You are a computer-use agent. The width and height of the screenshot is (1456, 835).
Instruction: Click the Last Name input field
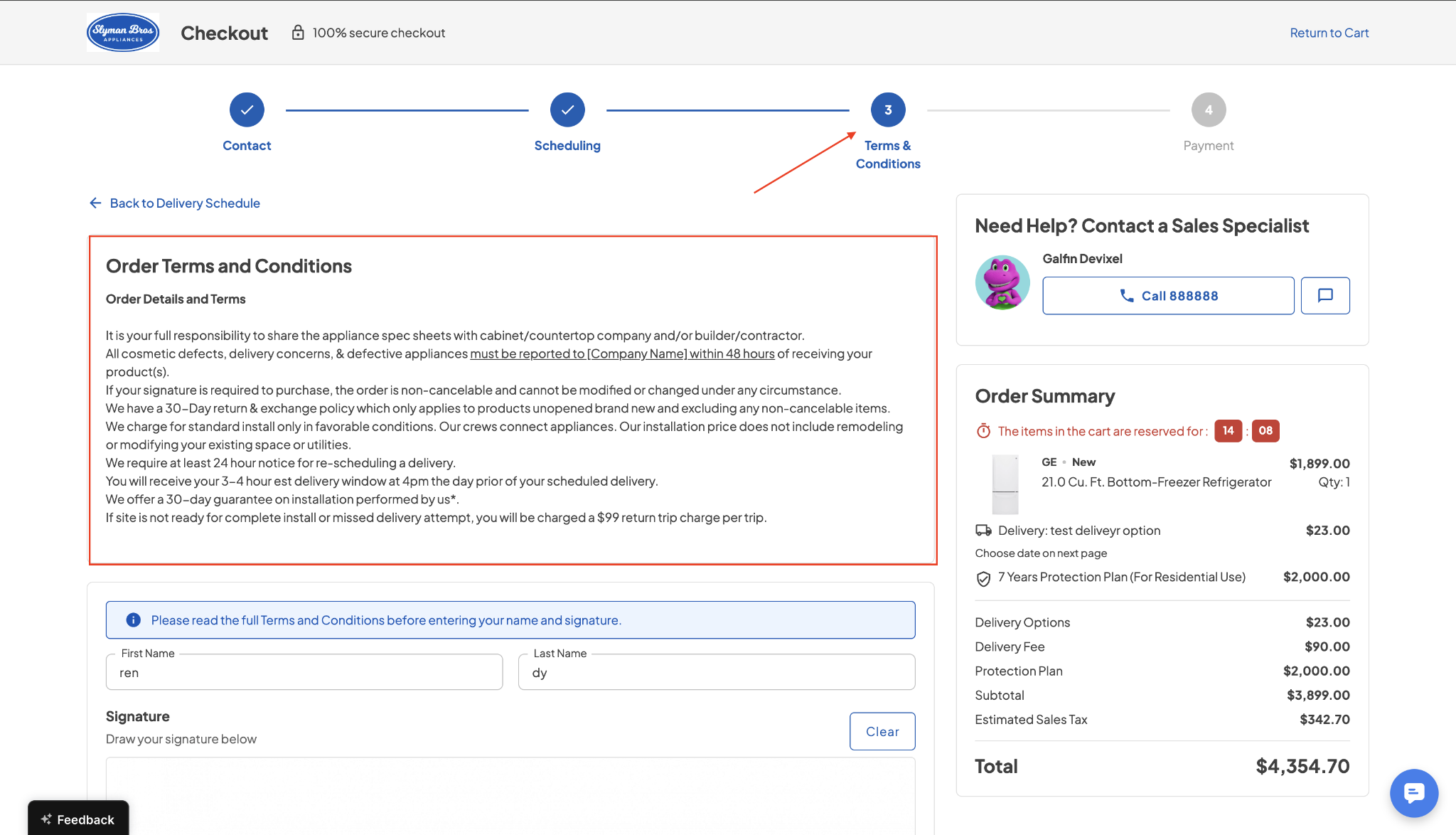point(717,672)
